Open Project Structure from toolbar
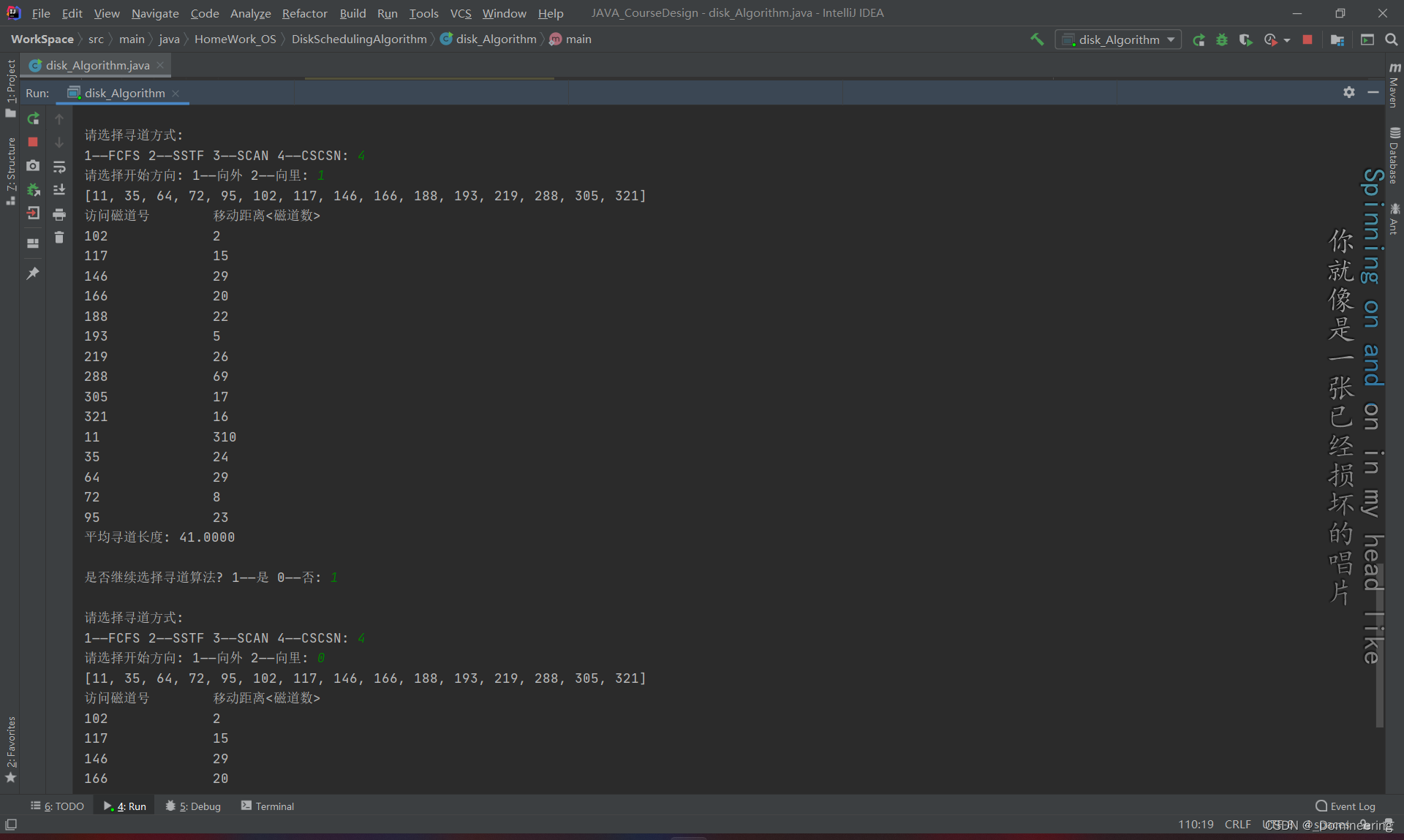The width and height of the screenshot is (1404, 840). [1337, 39]
